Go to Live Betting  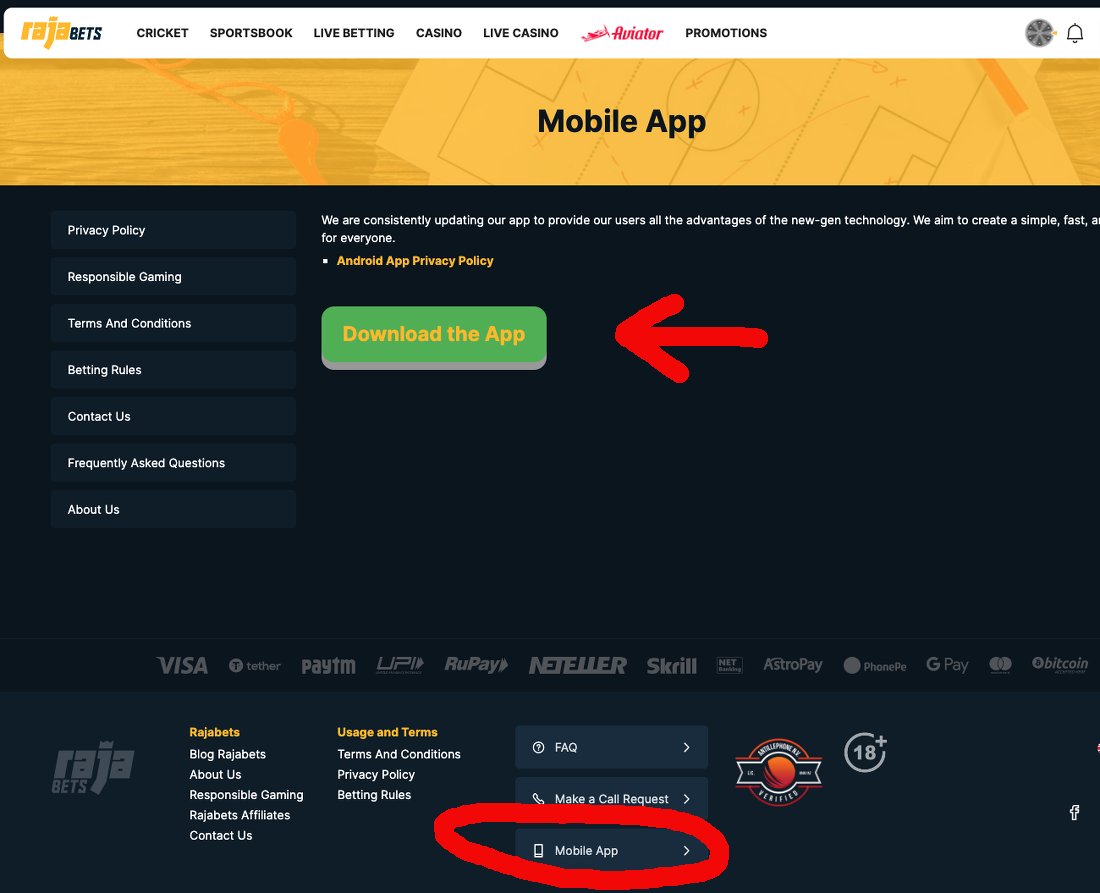354,33
